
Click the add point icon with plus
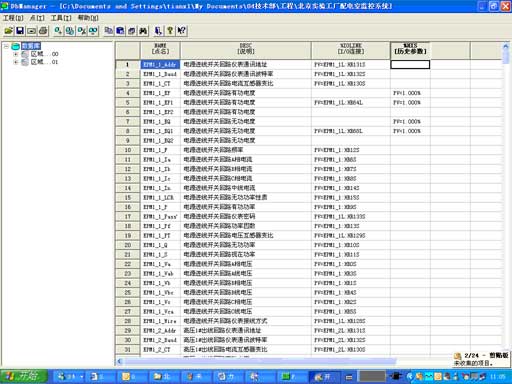[x=58, y=31]
